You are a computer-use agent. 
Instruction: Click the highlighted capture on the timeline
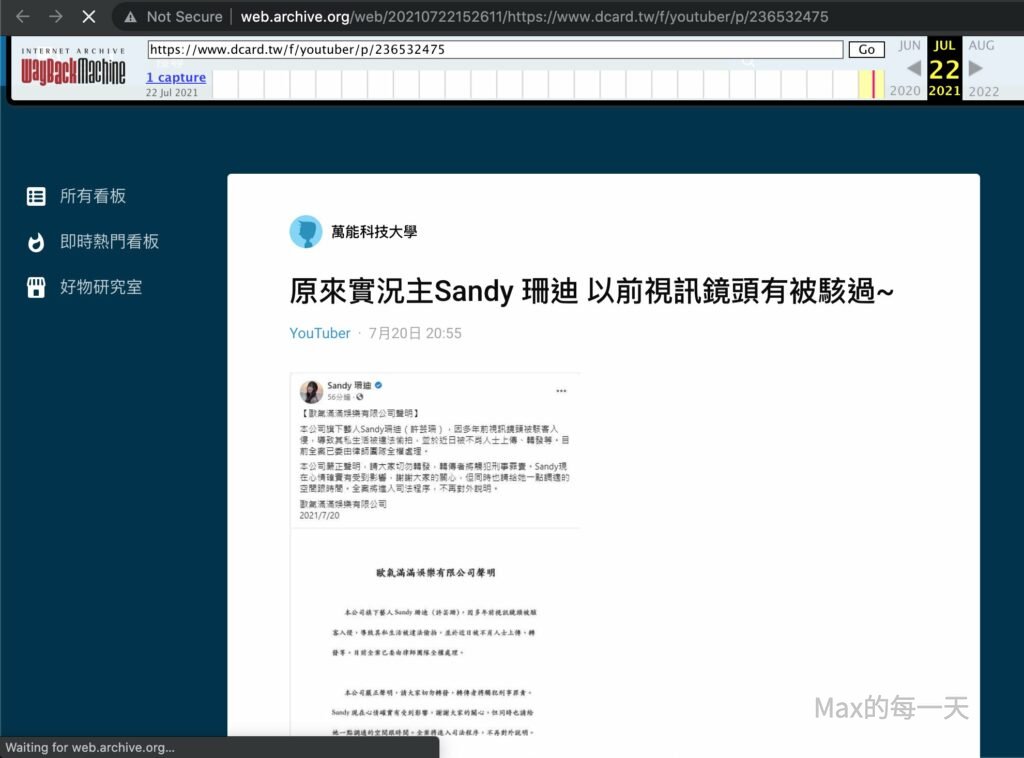tap(873, 84)
